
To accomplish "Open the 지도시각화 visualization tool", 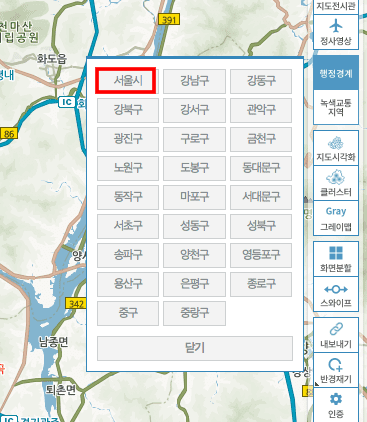I will coord(336,148).
